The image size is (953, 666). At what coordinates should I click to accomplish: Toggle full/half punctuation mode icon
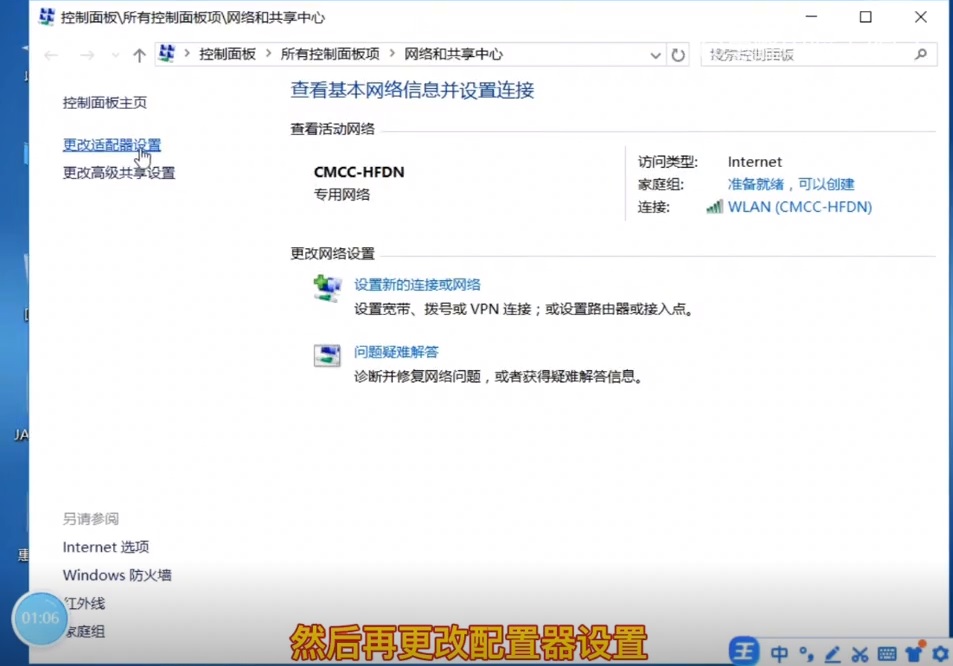pyautogui.click(x=806, y=652)
